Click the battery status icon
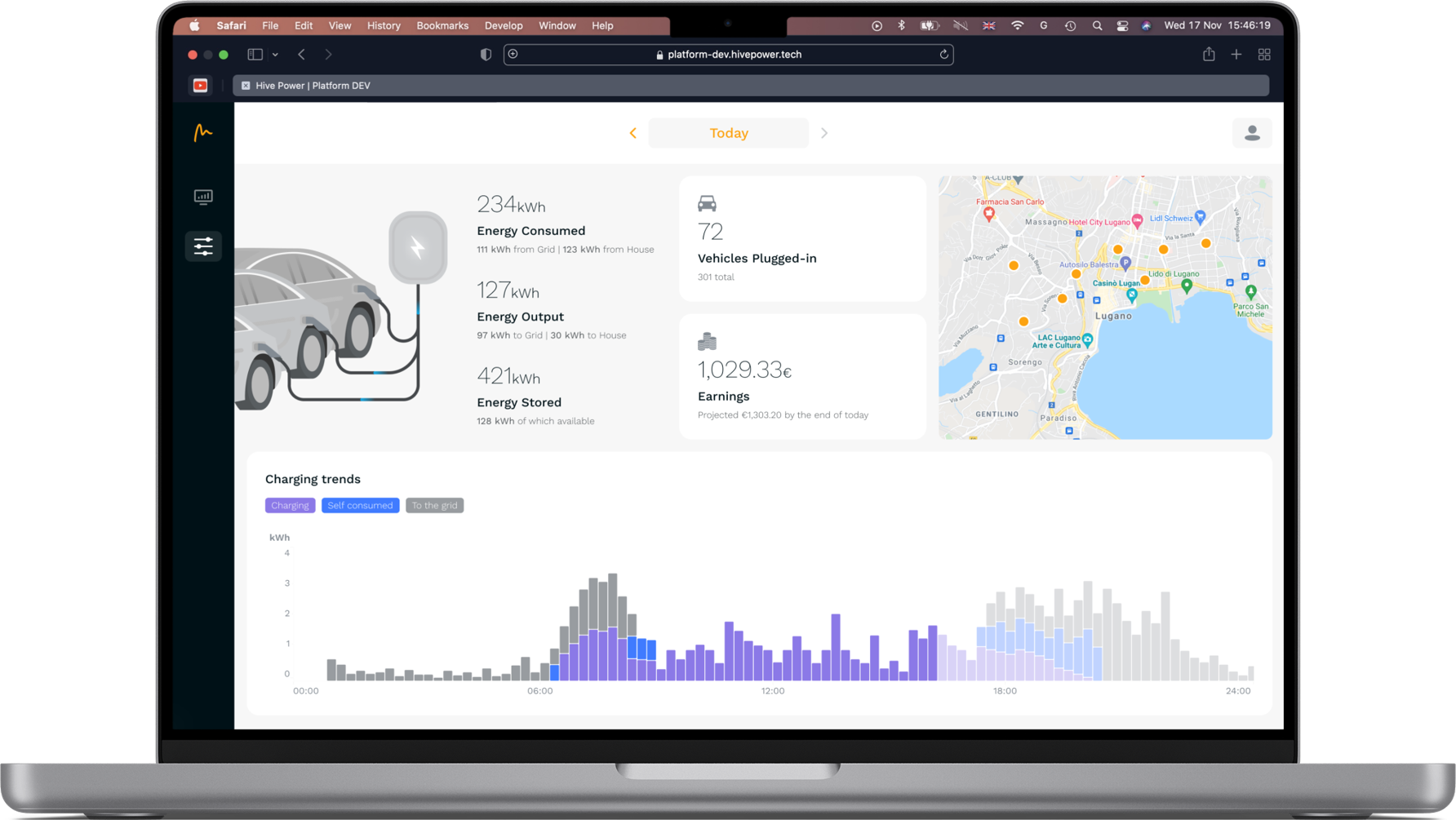Viewport: 1456px width, 820px height. (x=929, y=25)
